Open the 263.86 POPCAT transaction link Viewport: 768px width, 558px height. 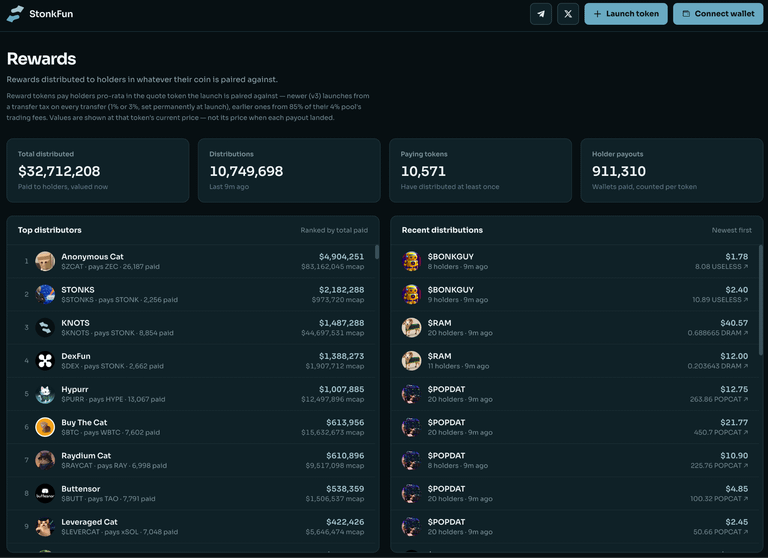tap(719, 399)
